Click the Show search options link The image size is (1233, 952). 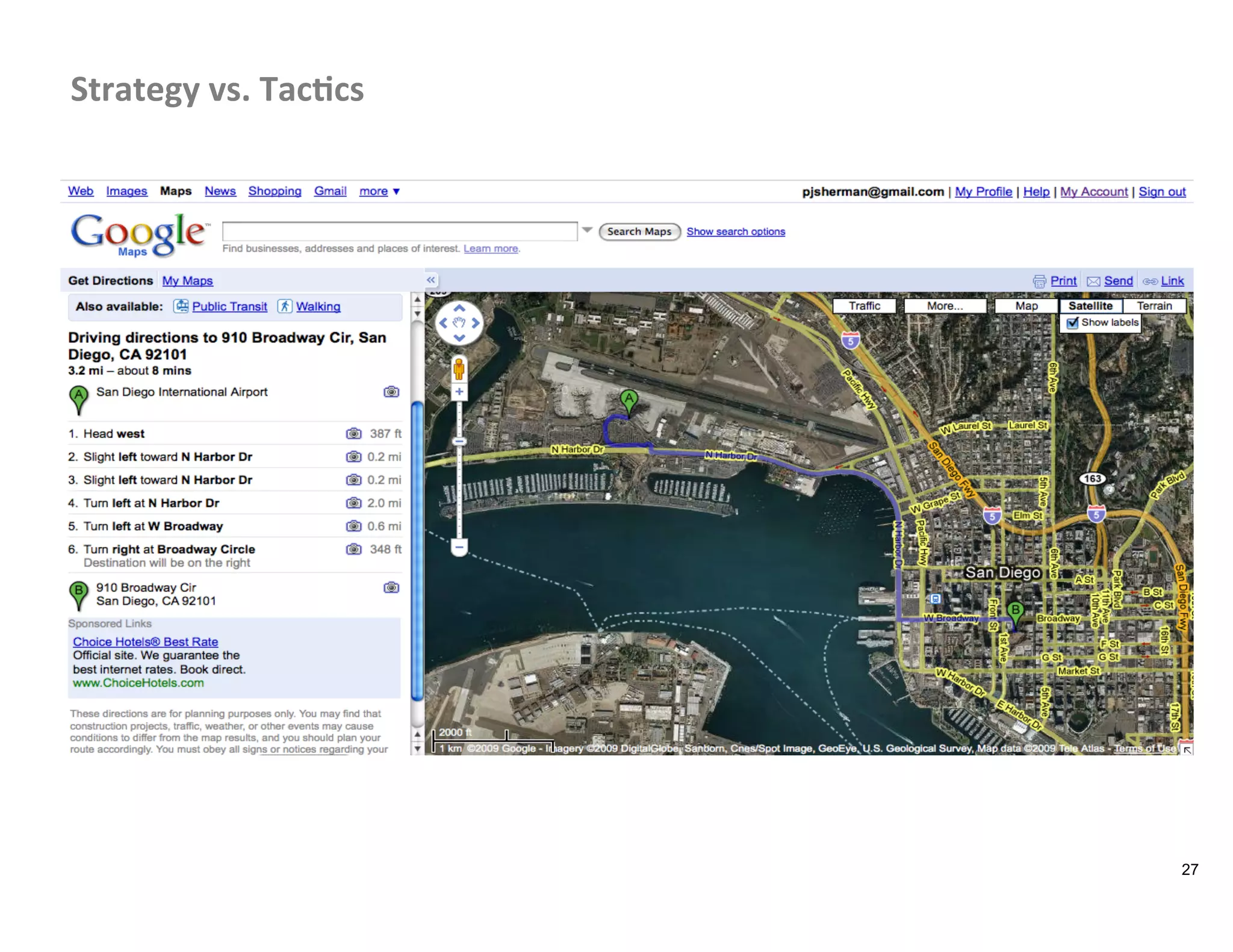tap(736, 232)
